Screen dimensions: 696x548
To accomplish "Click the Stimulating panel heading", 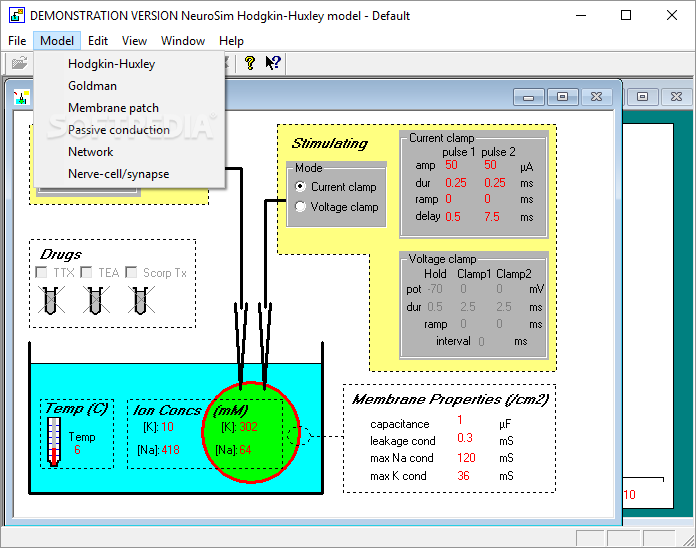I will (x=329, y=143).
